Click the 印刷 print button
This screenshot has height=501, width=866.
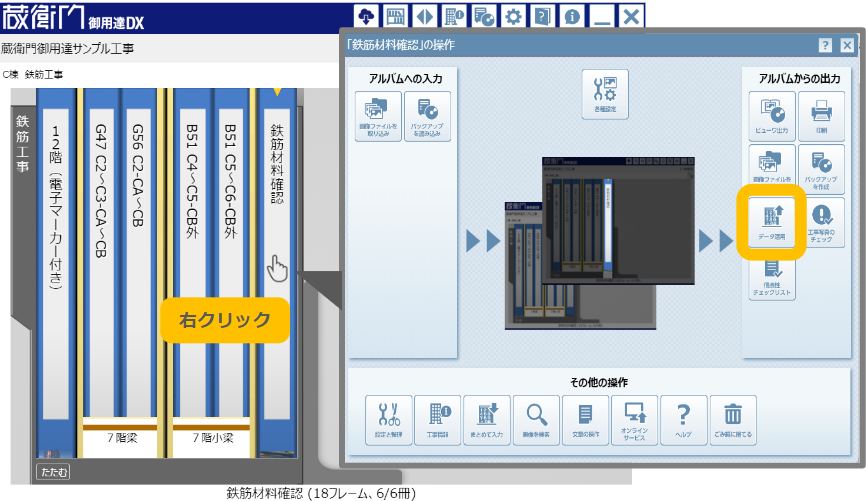821,116
